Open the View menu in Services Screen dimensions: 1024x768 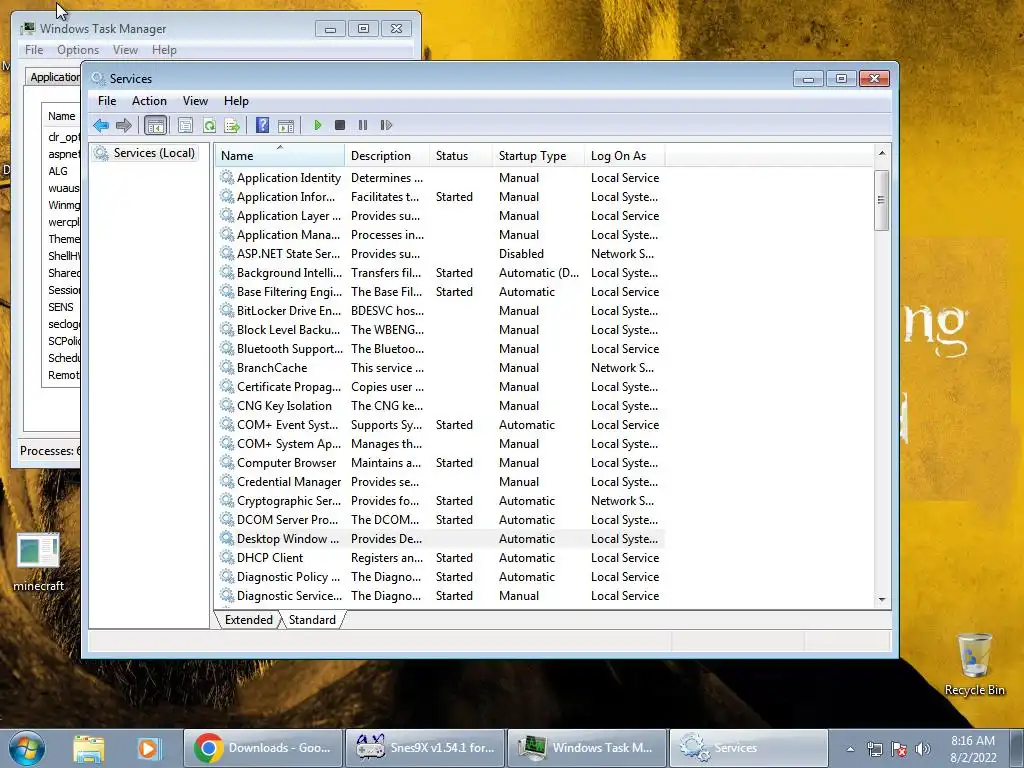(195, 101)
